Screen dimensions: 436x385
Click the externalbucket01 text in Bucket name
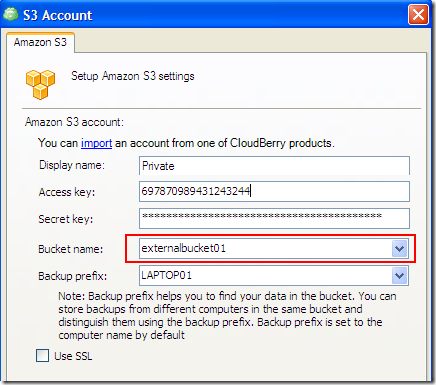(184, 248)
